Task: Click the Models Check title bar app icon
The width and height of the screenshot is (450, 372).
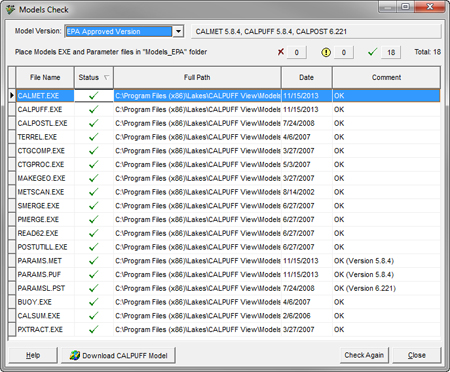Action: (x=10, y=10)
